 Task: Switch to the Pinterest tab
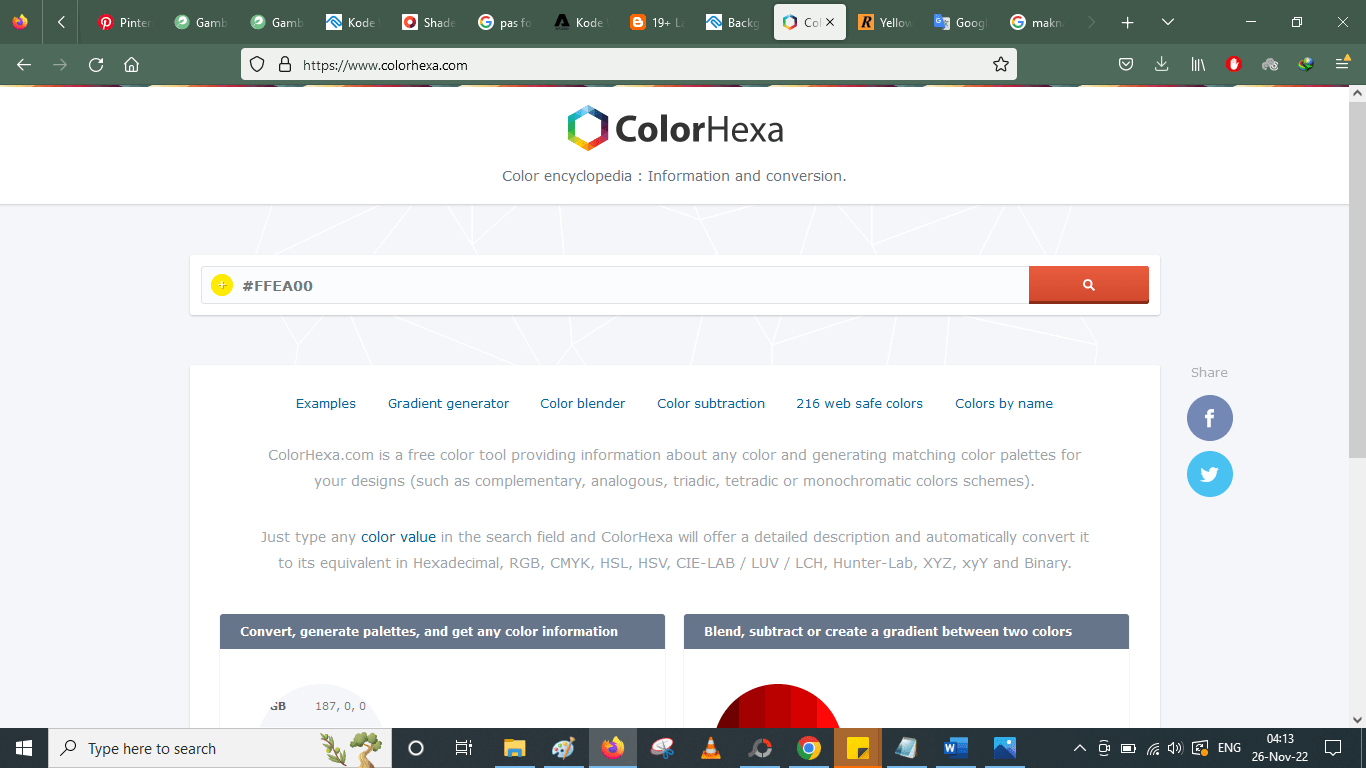point(124,22)
